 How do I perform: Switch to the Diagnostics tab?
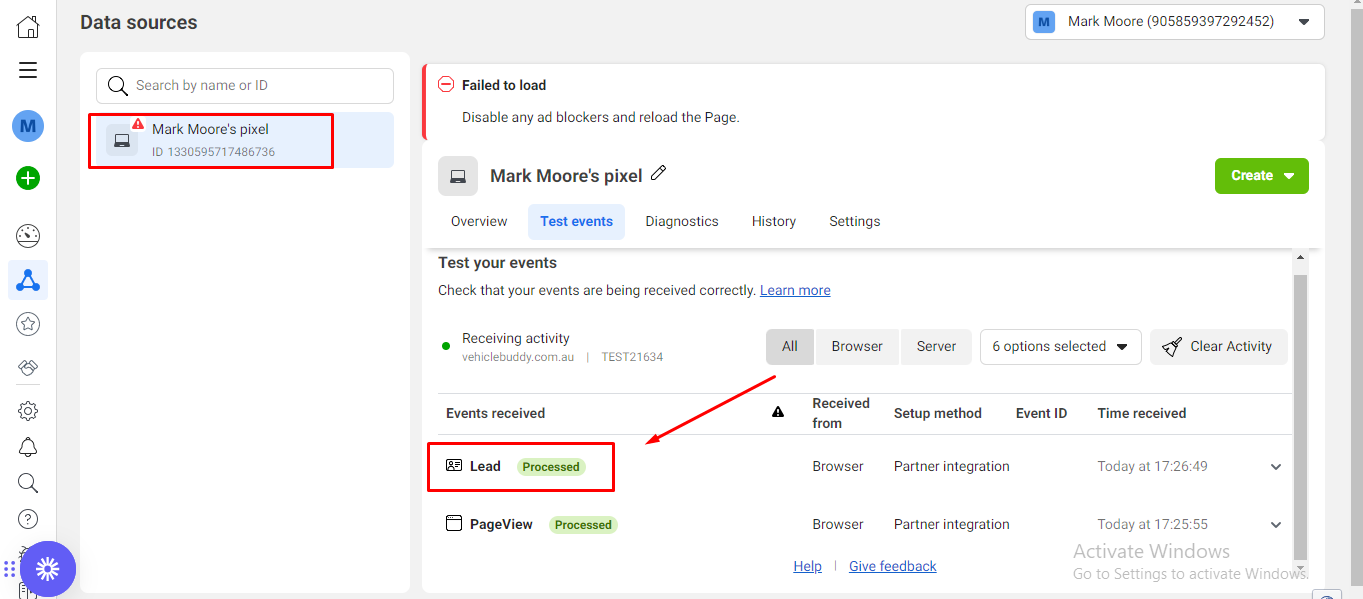tap(682, 222)
